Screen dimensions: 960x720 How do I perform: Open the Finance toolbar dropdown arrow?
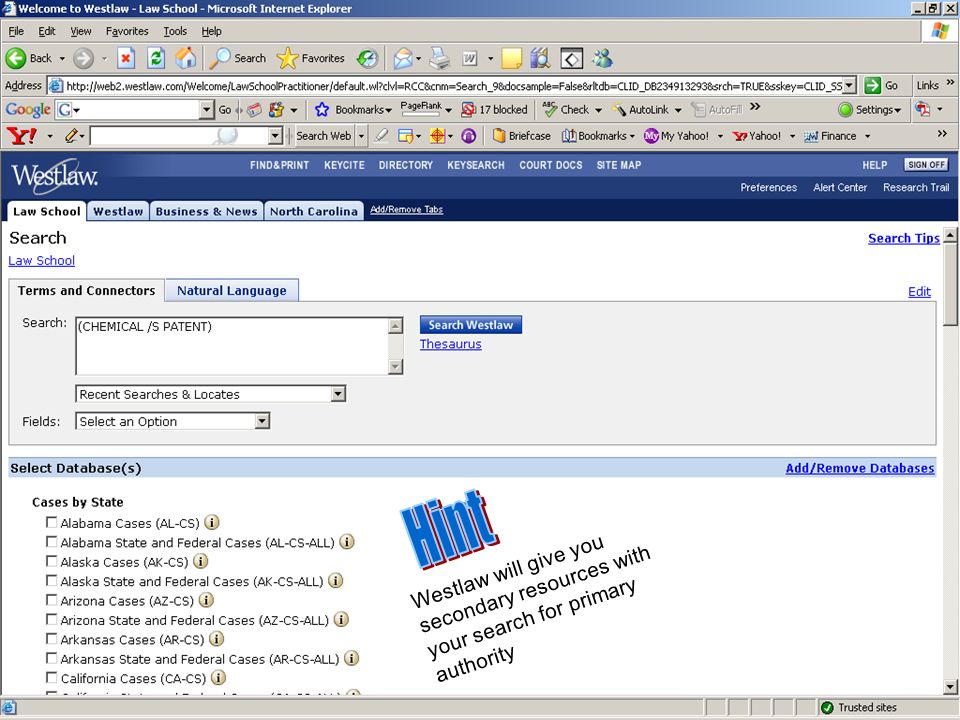tap(868, 136)
